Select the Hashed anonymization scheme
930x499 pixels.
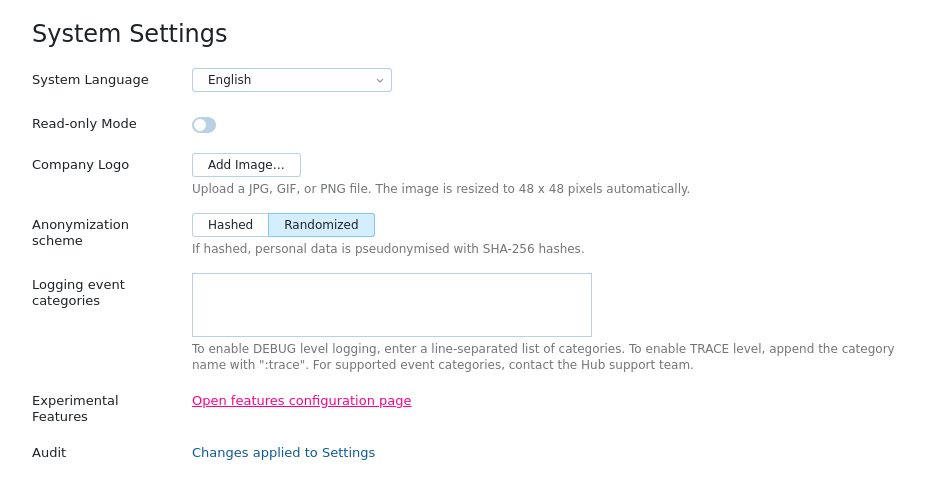(230, 225)
